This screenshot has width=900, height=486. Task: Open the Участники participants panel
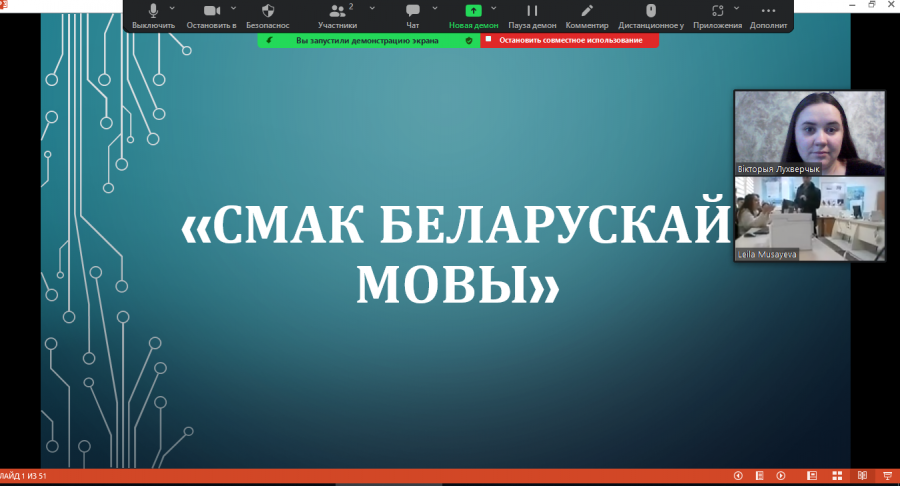[338, 16]
